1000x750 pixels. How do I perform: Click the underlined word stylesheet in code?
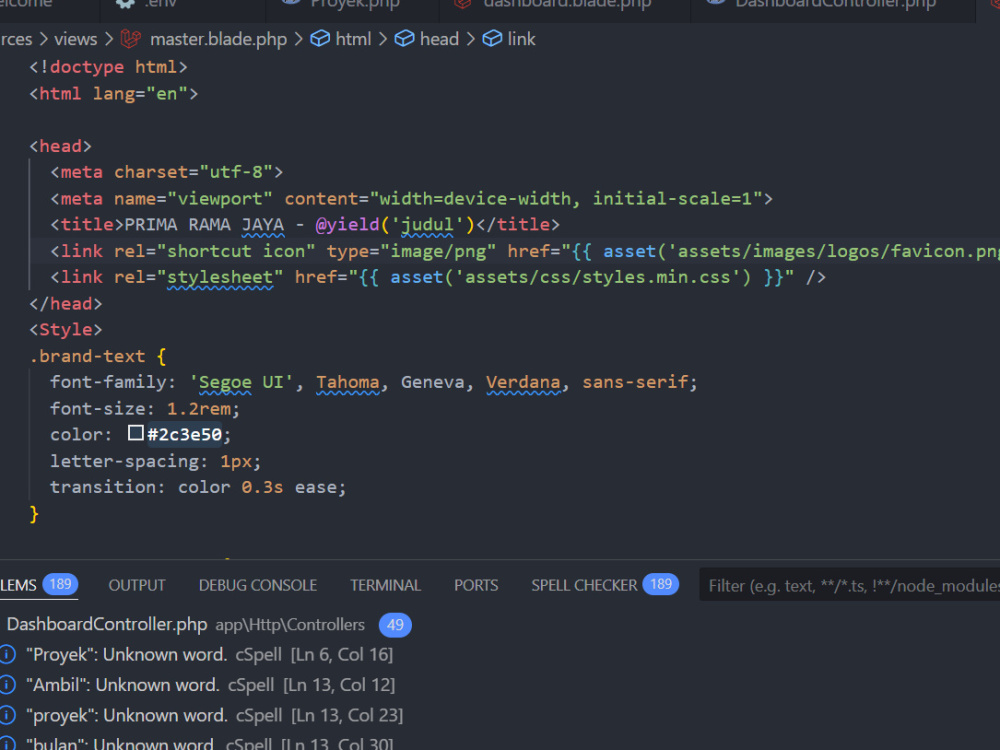(x=220, y=277)
